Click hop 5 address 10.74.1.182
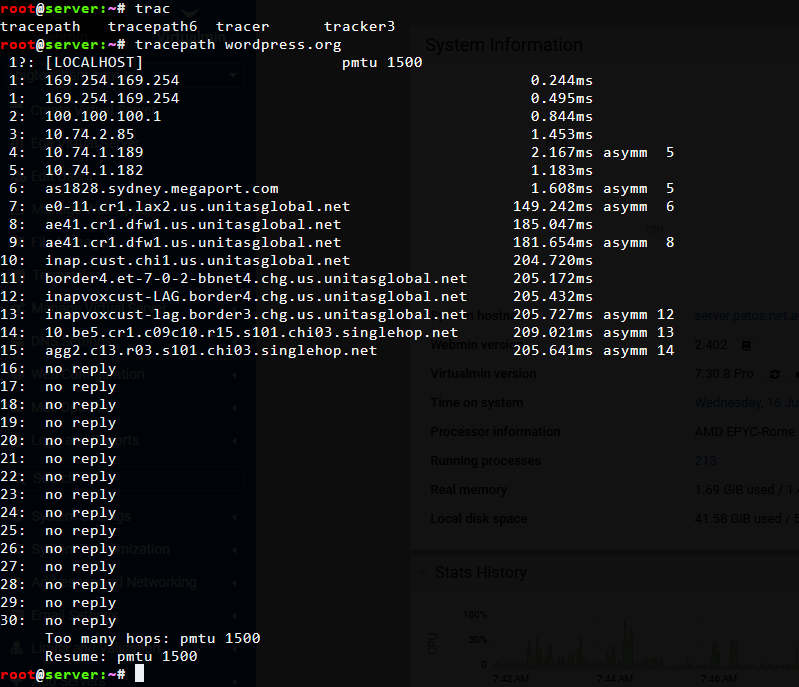The image size is (799, 687). click(x=94, y=170)
